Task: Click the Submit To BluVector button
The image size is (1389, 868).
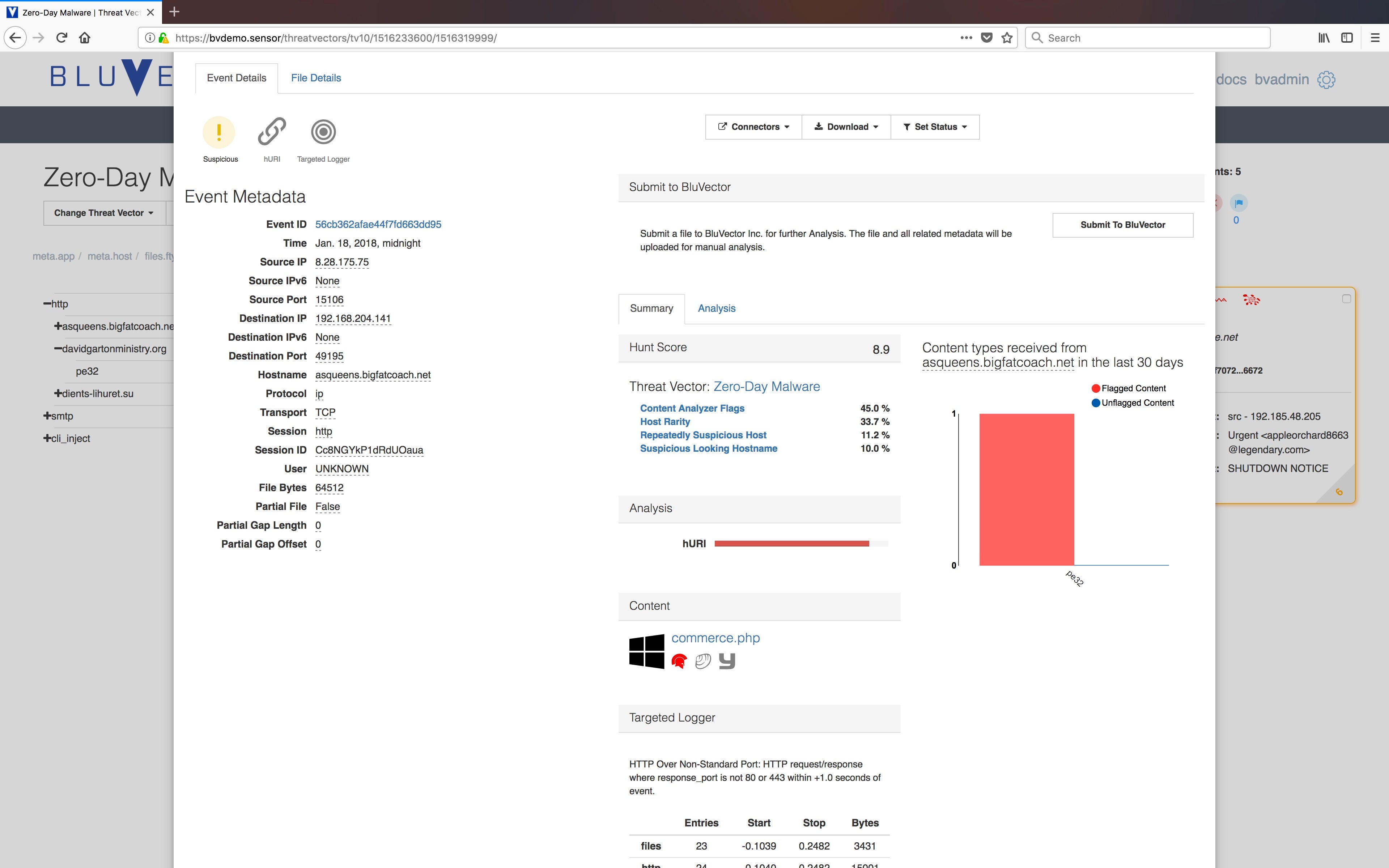Action: (1123, 225)
